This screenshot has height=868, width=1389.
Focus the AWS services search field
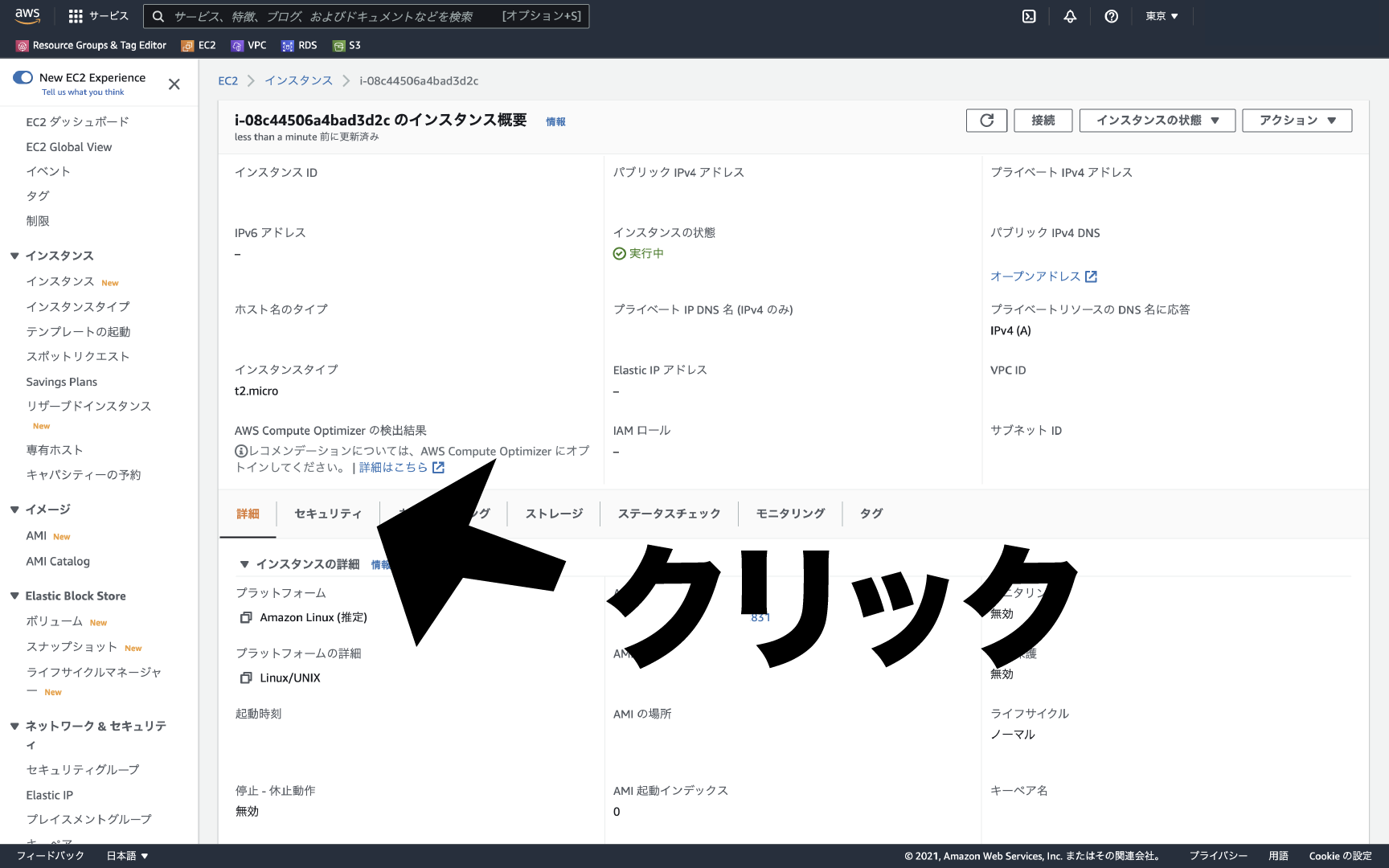click(x=366, y=16)
